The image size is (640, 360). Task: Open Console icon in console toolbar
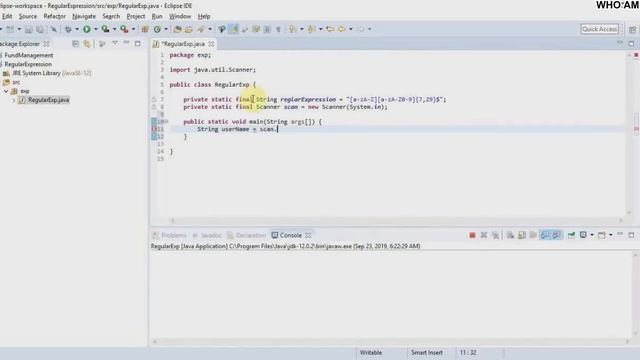[602, 235]
